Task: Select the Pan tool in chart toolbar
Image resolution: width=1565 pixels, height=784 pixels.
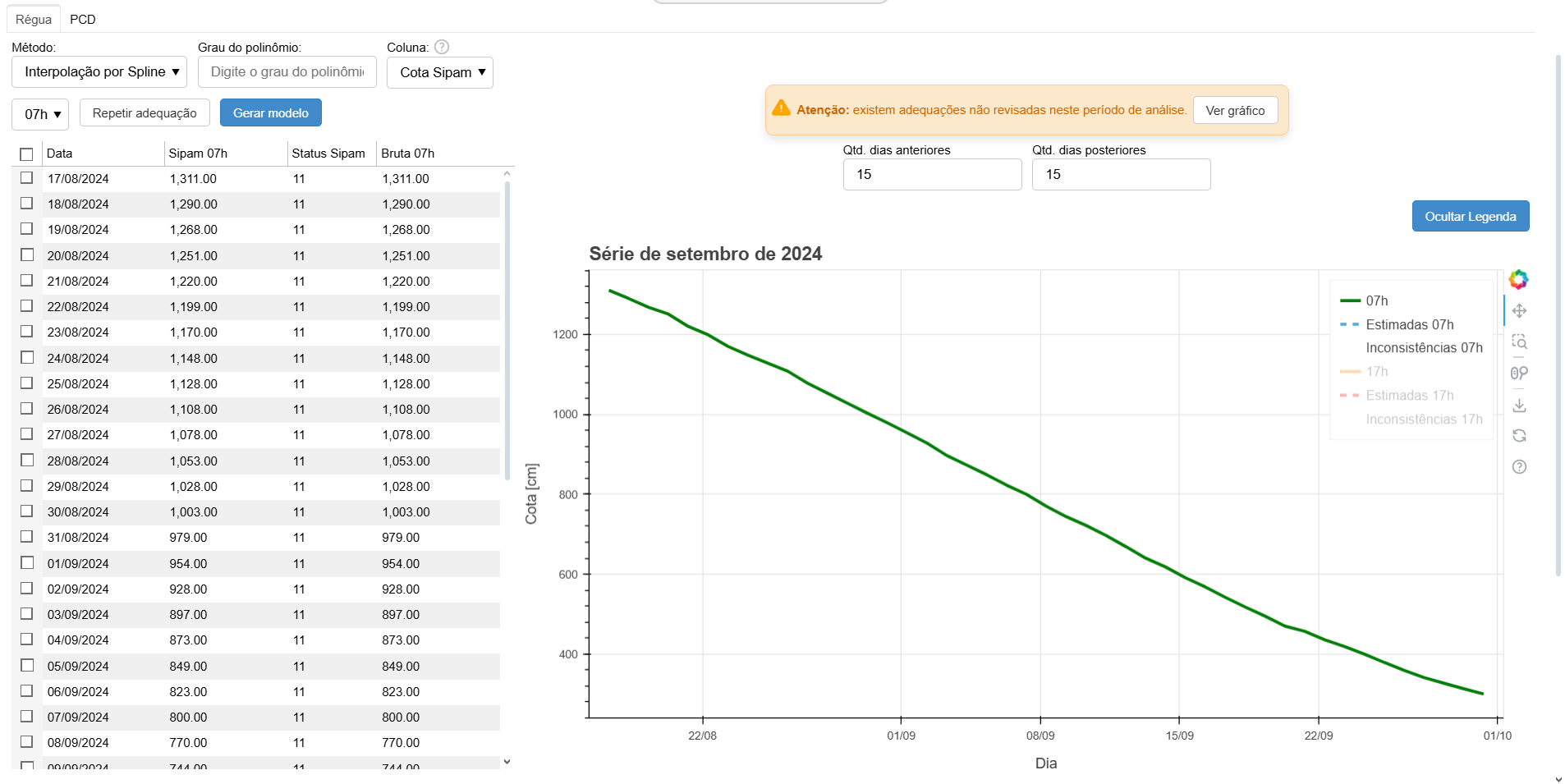Action: click(x=1519, y=311)
